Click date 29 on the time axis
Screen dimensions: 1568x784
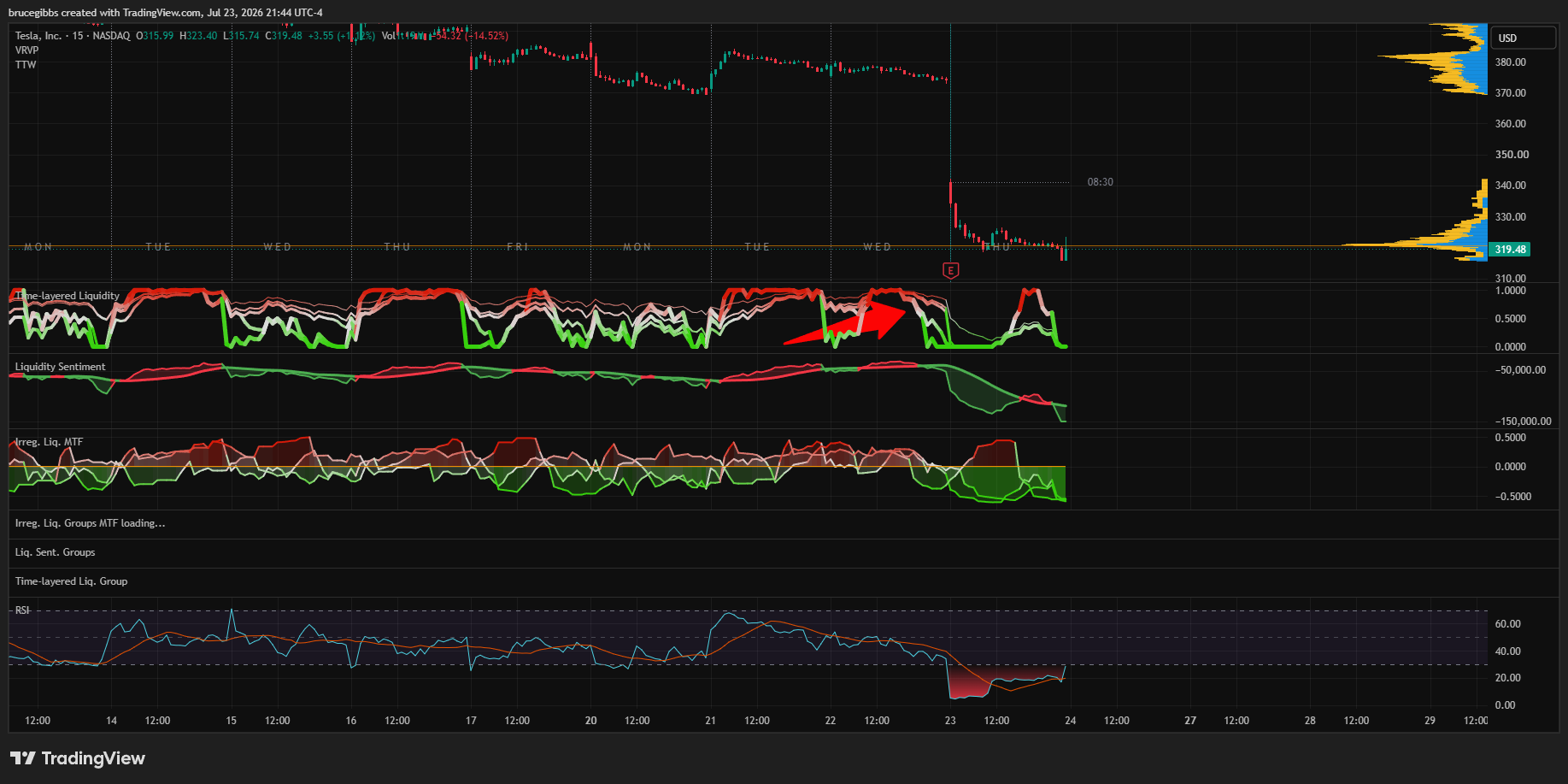tap(1430, 721)
